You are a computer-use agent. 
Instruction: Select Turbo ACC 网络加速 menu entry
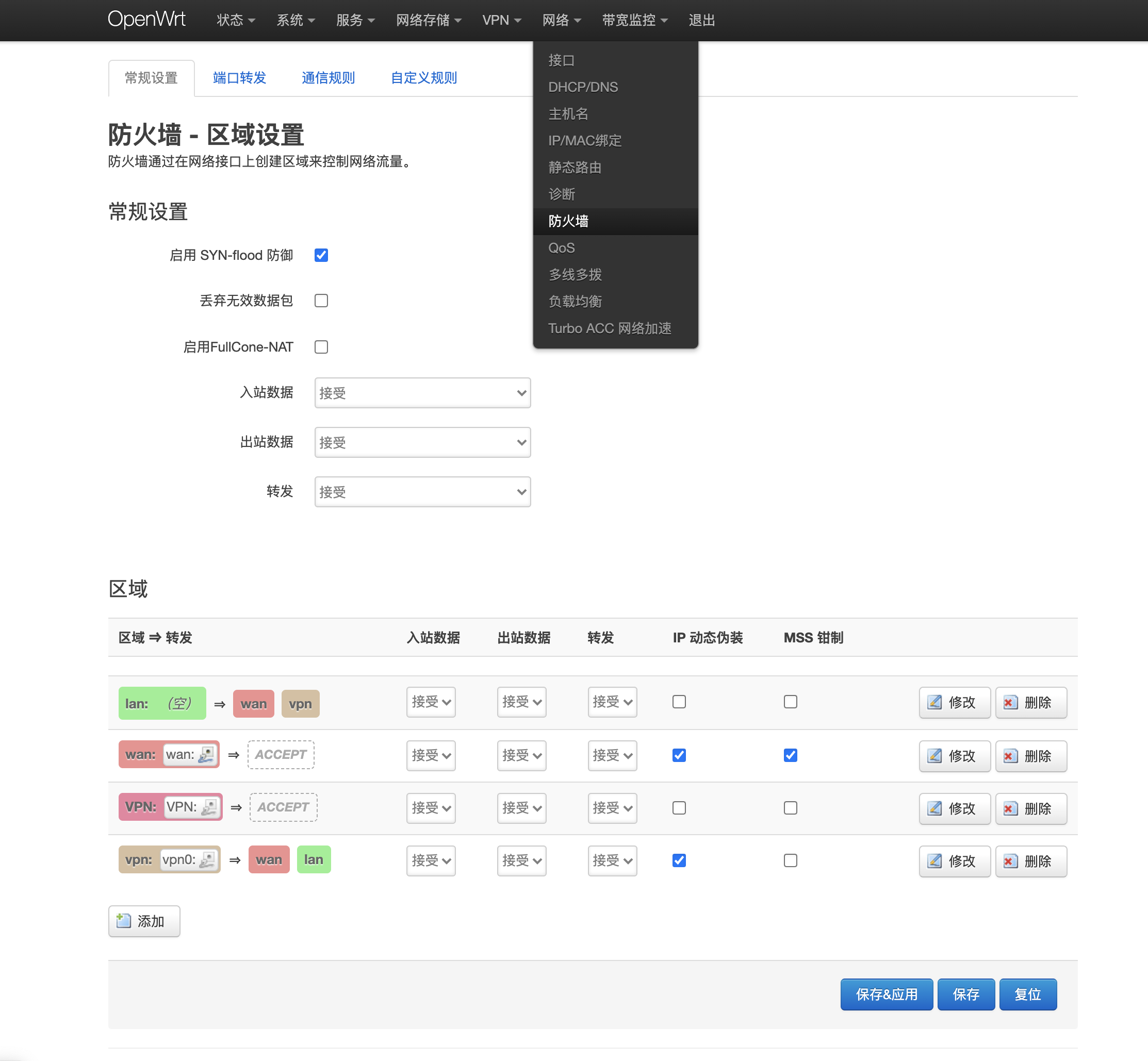(616, 328)
